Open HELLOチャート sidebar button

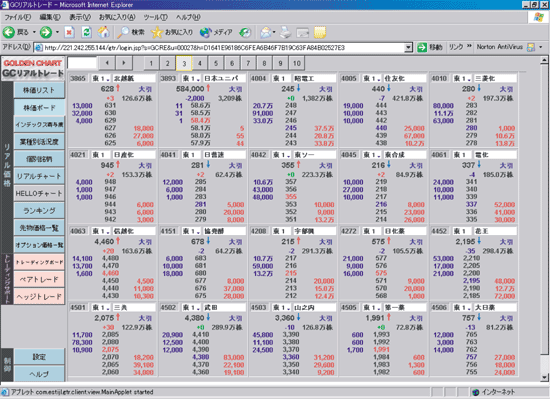[39, 193]
